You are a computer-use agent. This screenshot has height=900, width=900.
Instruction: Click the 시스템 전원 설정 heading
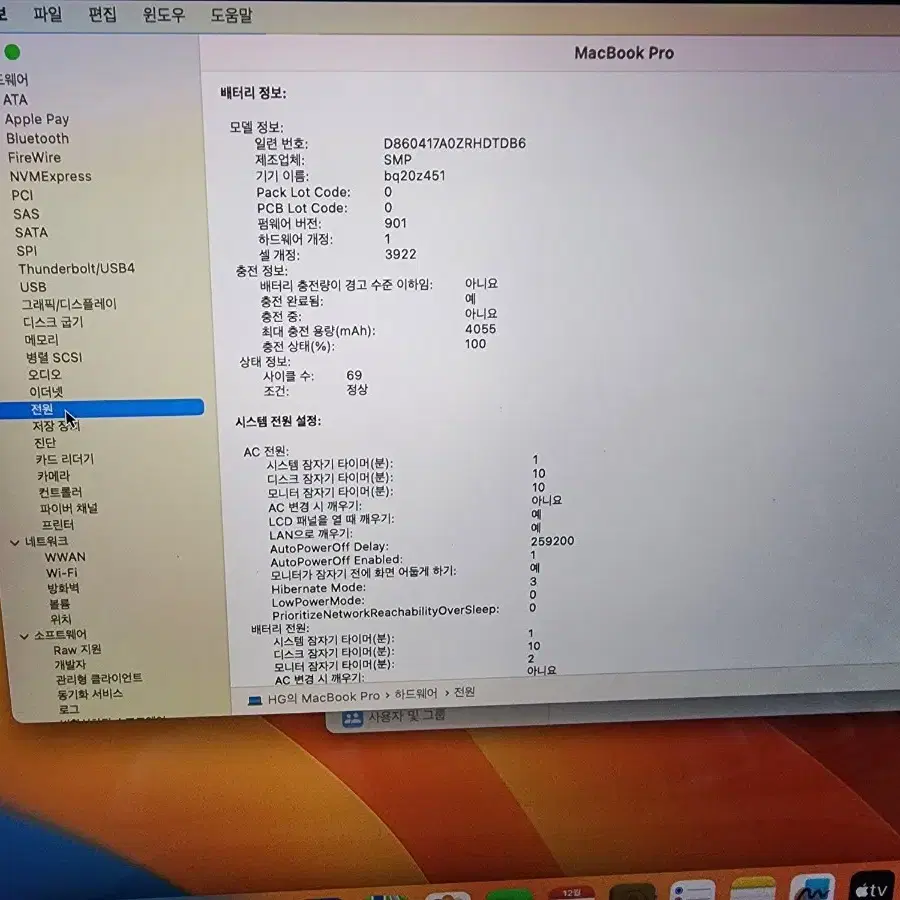point(278,421)
